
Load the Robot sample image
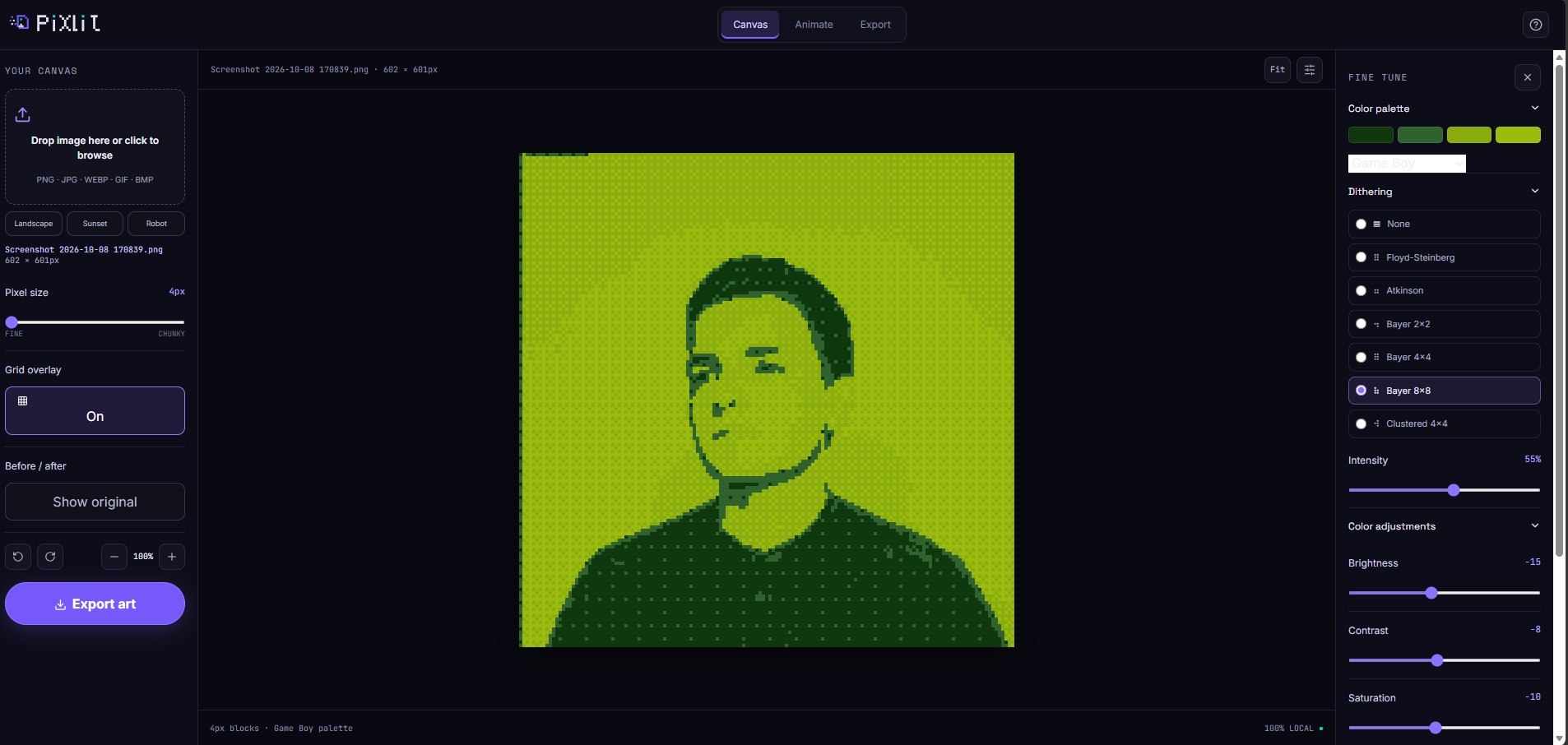156,224
